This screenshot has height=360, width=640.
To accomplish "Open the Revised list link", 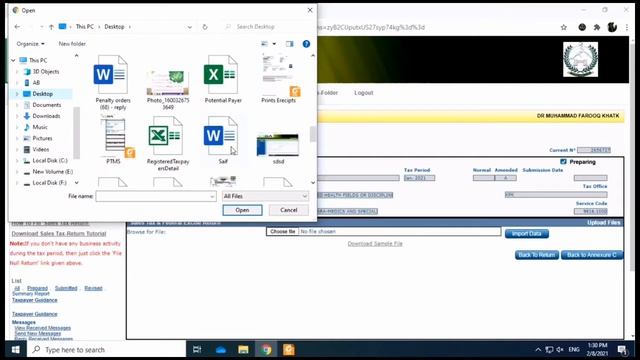I will point(93,288).
